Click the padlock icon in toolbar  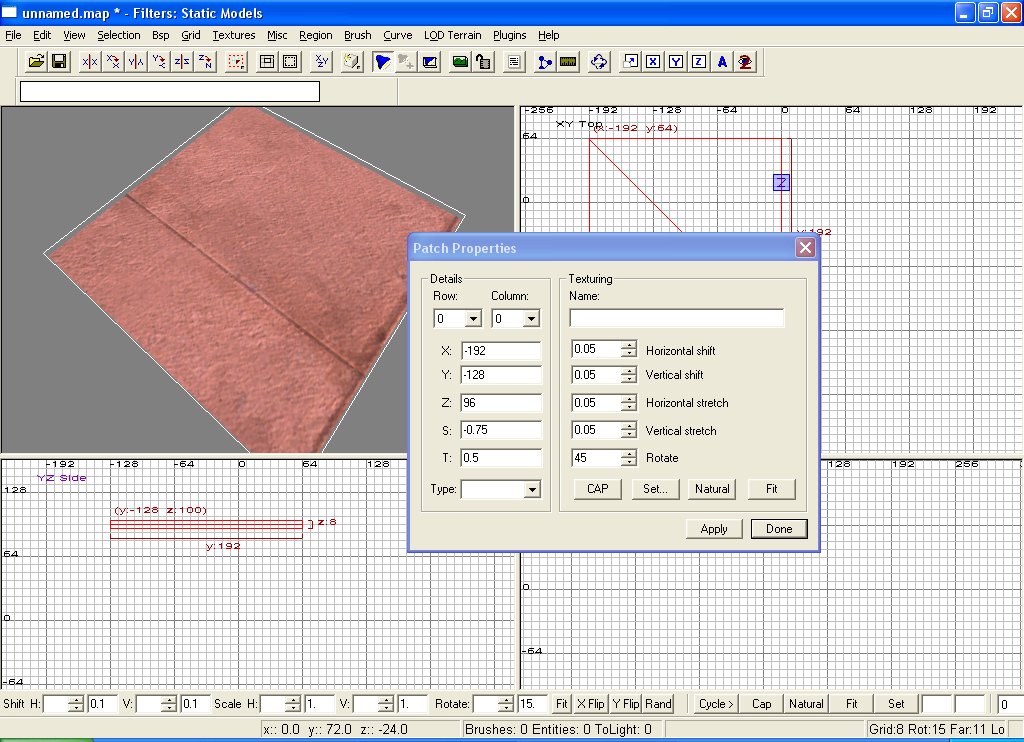pyautogui.click(x=483, y=62)
